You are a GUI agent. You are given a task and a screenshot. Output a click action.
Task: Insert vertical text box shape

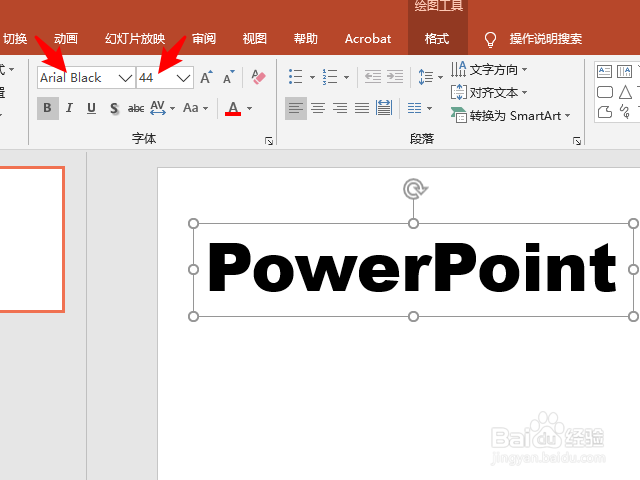pyautogui.click(x=624, y=71)
